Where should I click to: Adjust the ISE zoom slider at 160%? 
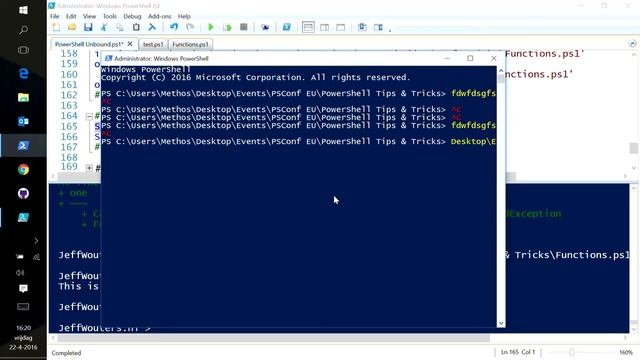click(x=572, y=352)
